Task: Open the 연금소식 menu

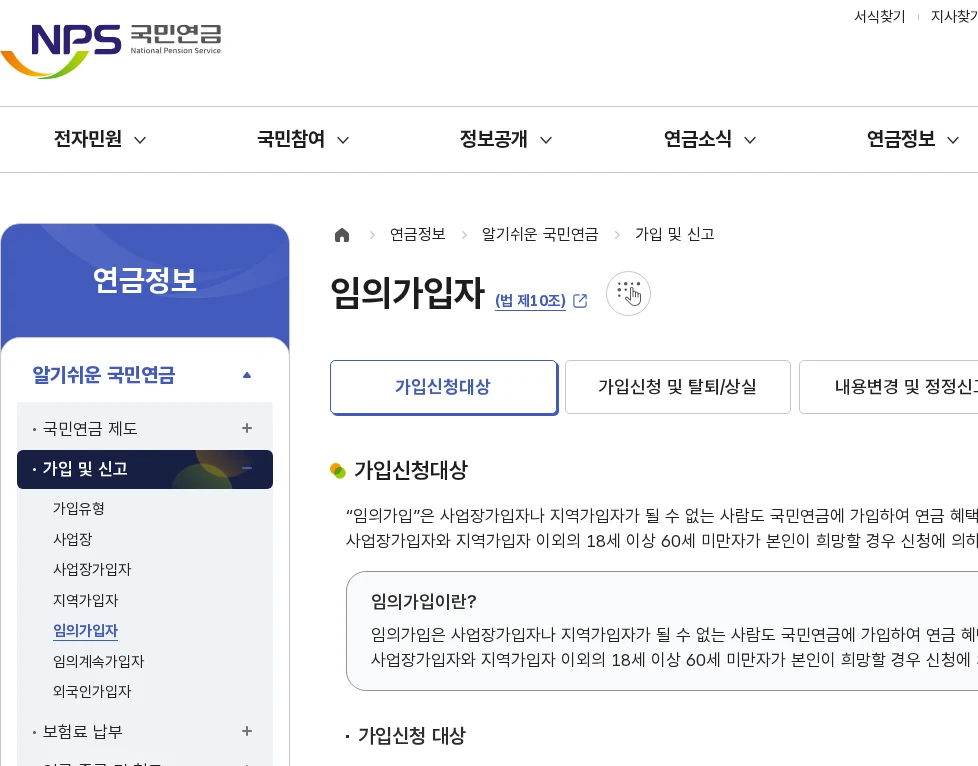Action: (698, 138)
